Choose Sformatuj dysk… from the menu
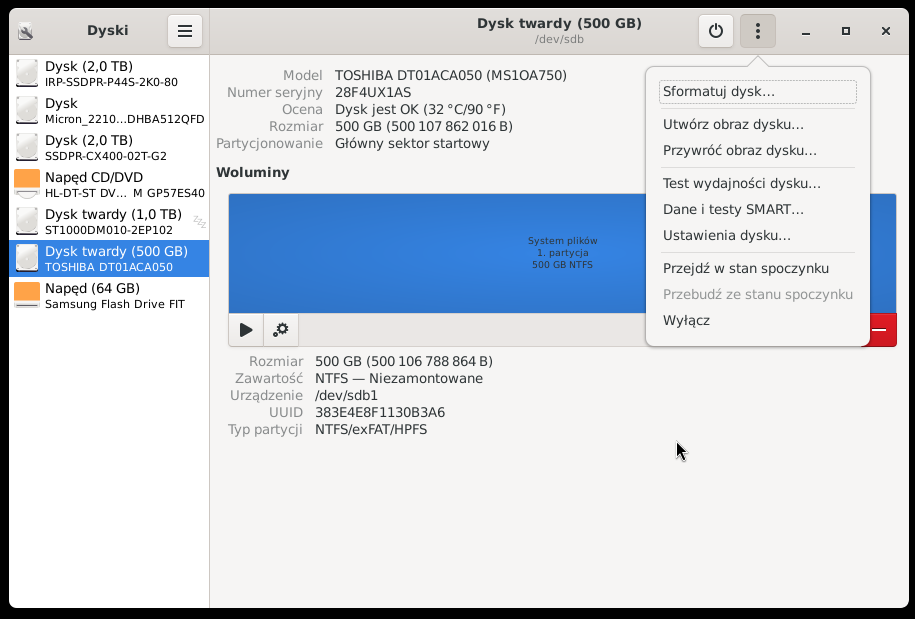915x619 pixels. tap(757, 92)
